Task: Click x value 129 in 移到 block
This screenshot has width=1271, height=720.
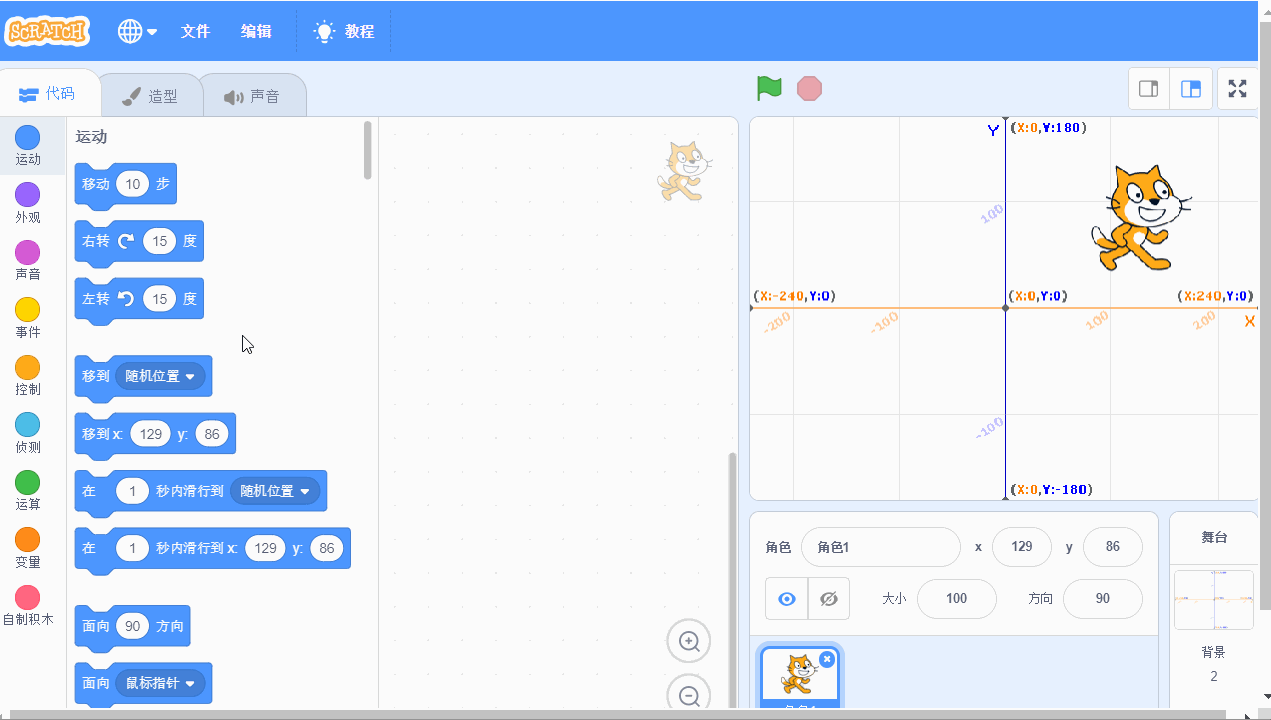Action: (x=151, y=434)
